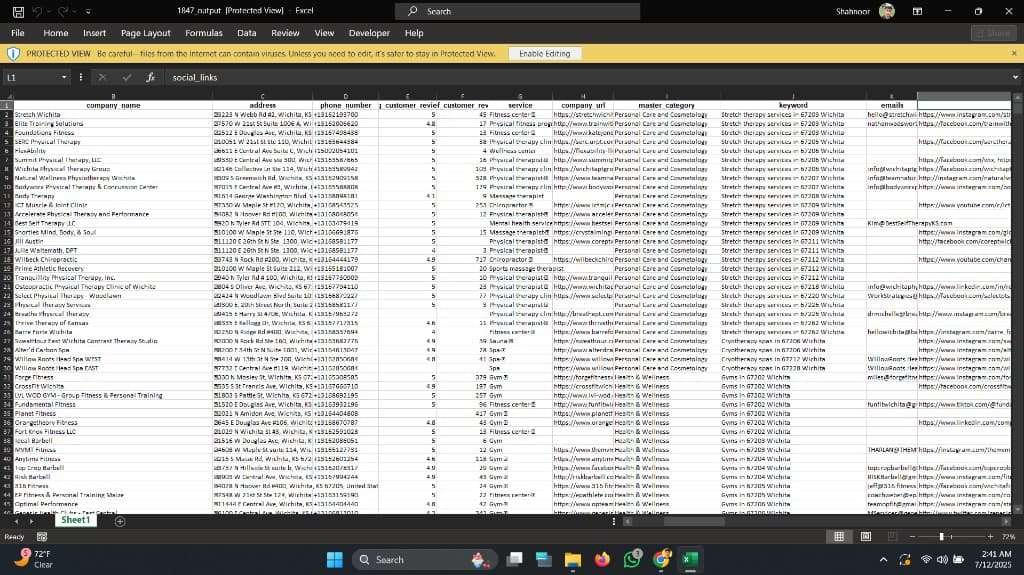Select the company_name header cell
Viewport: 1024px width, 575px height.
[113, 105]
